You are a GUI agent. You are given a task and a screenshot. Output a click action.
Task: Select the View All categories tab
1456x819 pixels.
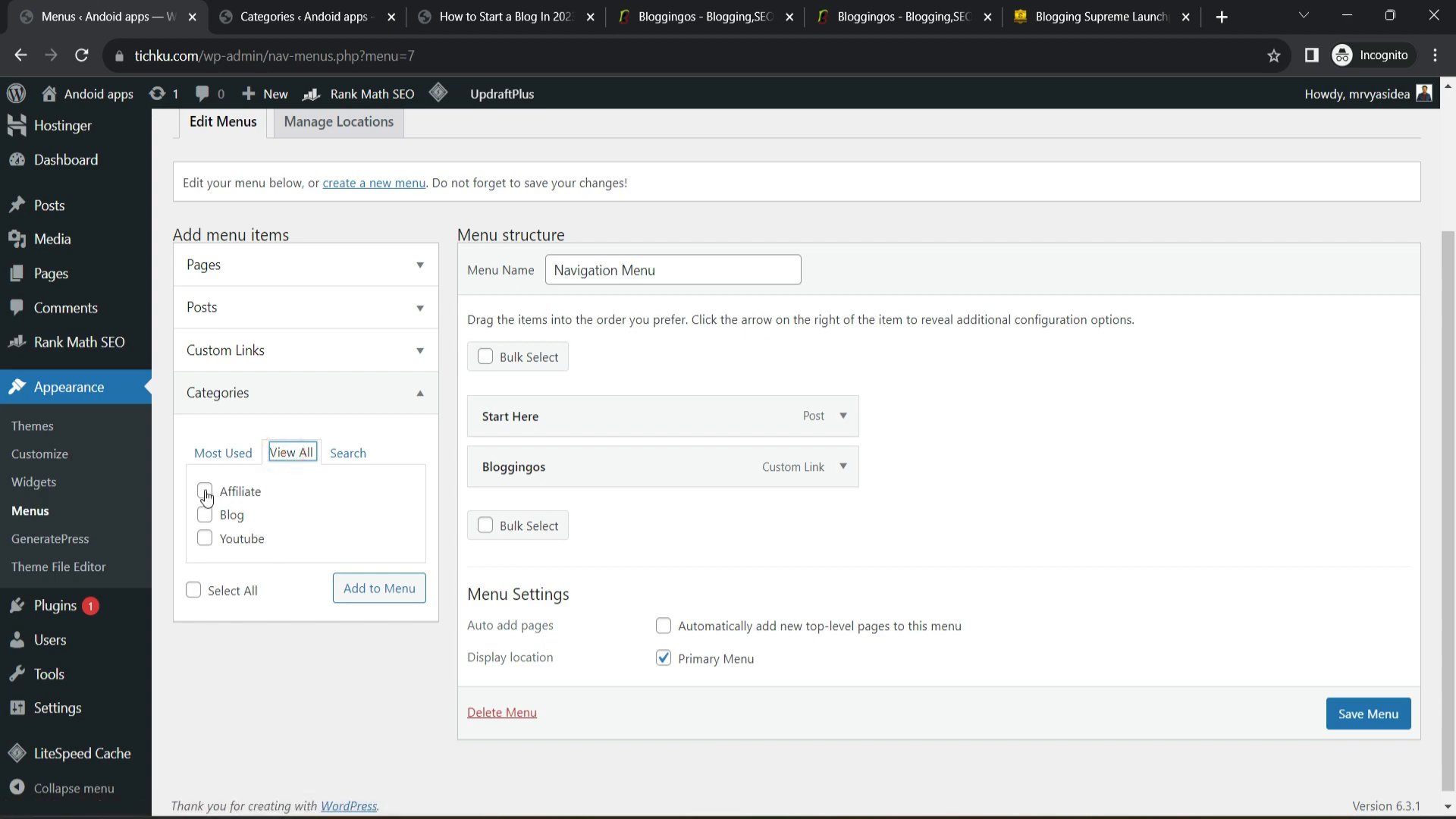tap(291, 452)
